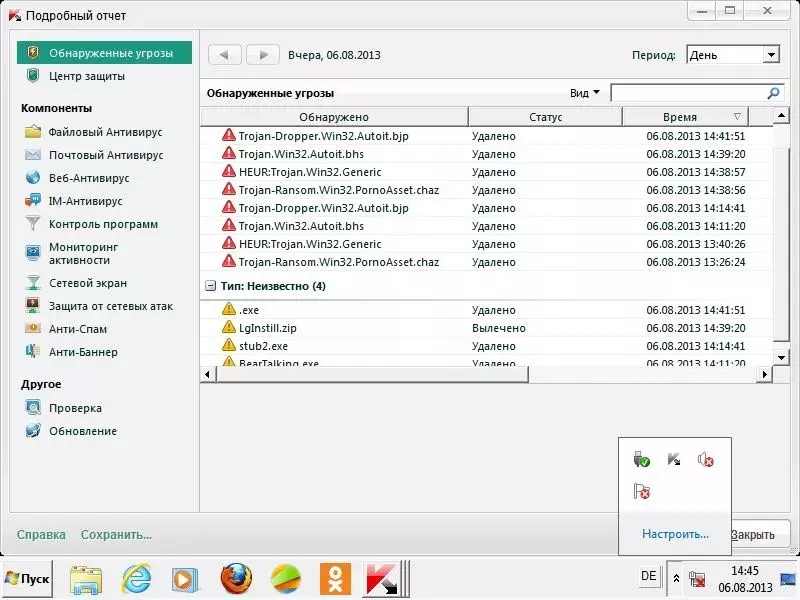Select the LgInstill.zip row

[487, 328]
